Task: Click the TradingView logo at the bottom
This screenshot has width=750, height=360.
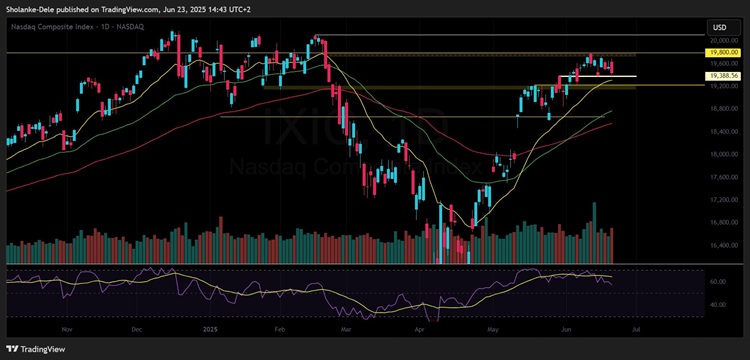Action: click(36, 349)
